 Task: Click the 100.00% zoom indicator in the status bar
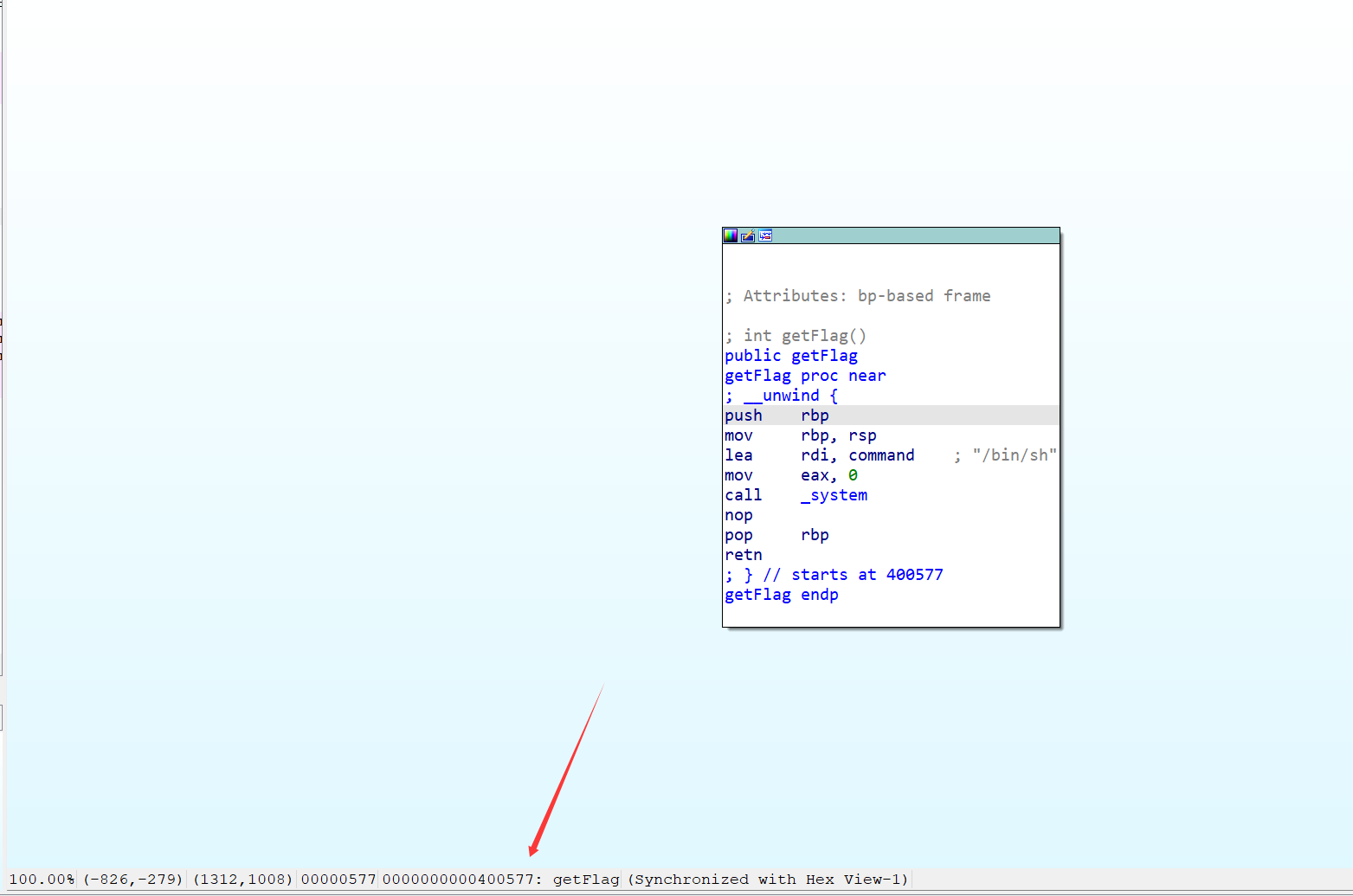tap(42, 879)
